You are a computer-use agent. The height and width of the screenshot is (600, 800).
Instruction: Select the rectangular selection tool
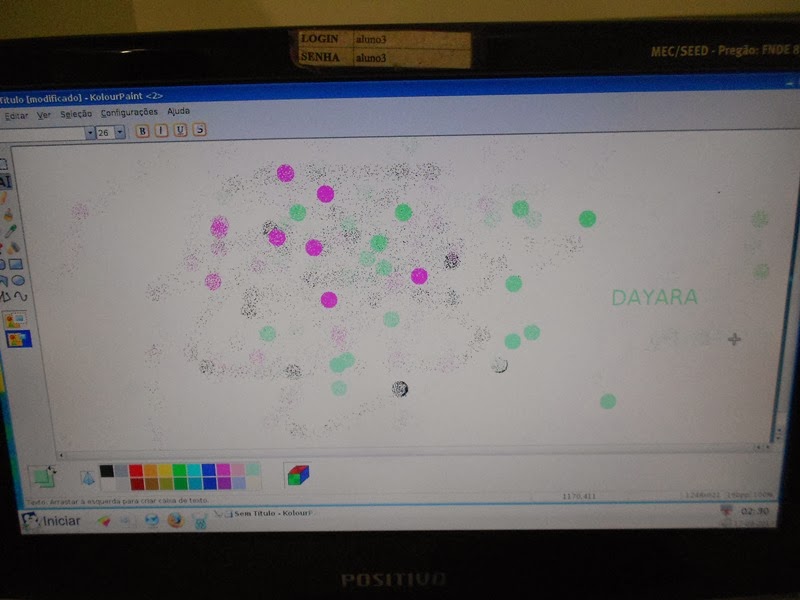(3, 164)
